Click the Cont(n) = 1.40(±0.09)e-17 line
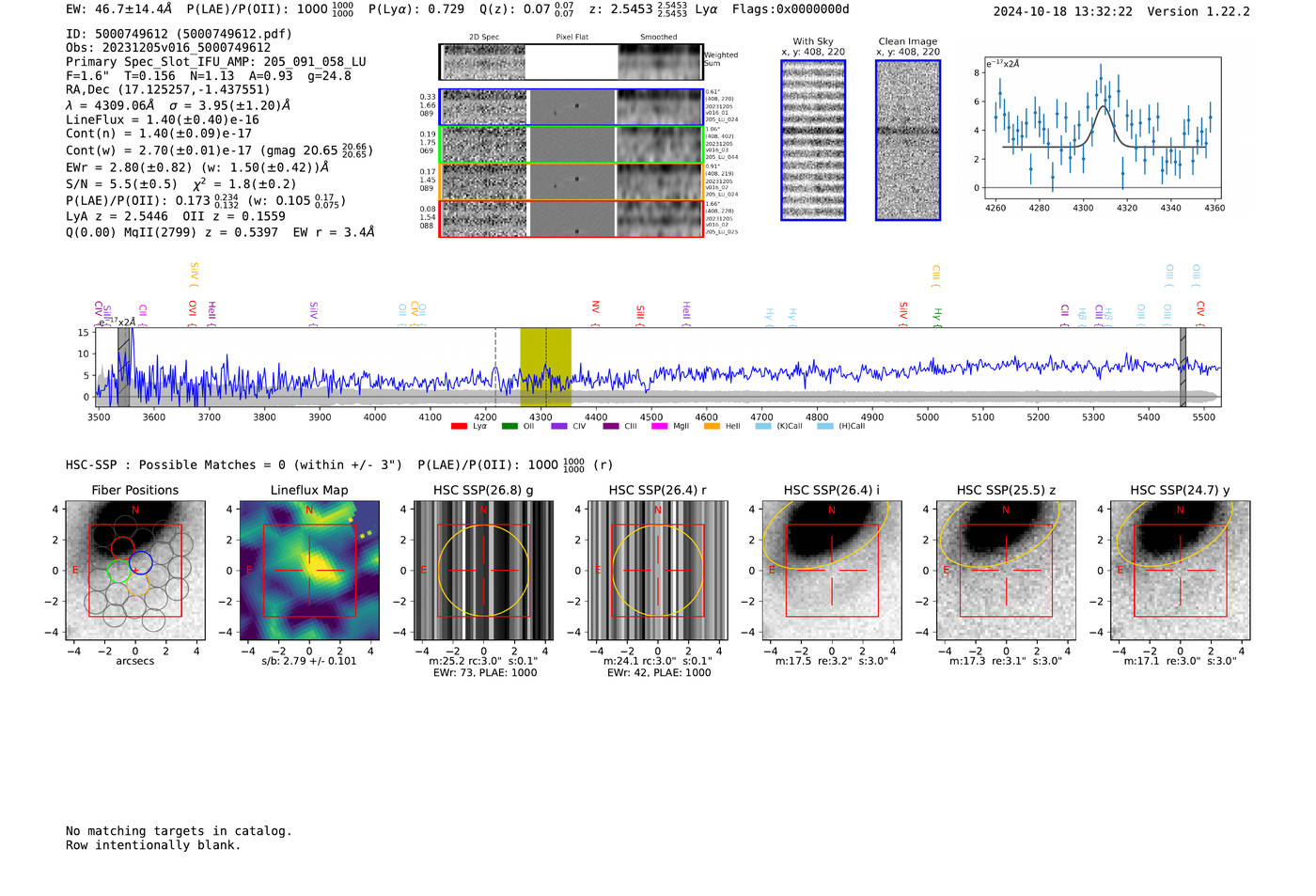The width and height of the screenshot is (1316, 896). click(x=159, y=134)
